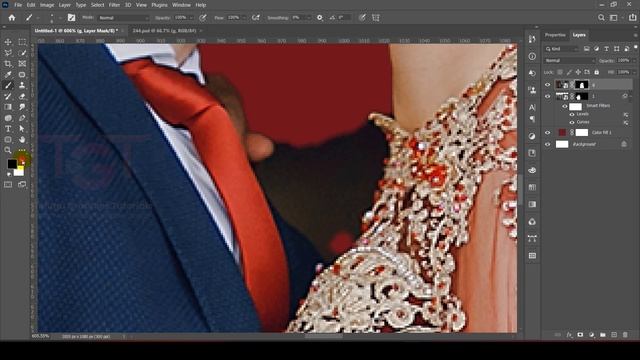Open the Edit Toolbar three-dots menu
640x360 pixels.
(x=22, y=150)
